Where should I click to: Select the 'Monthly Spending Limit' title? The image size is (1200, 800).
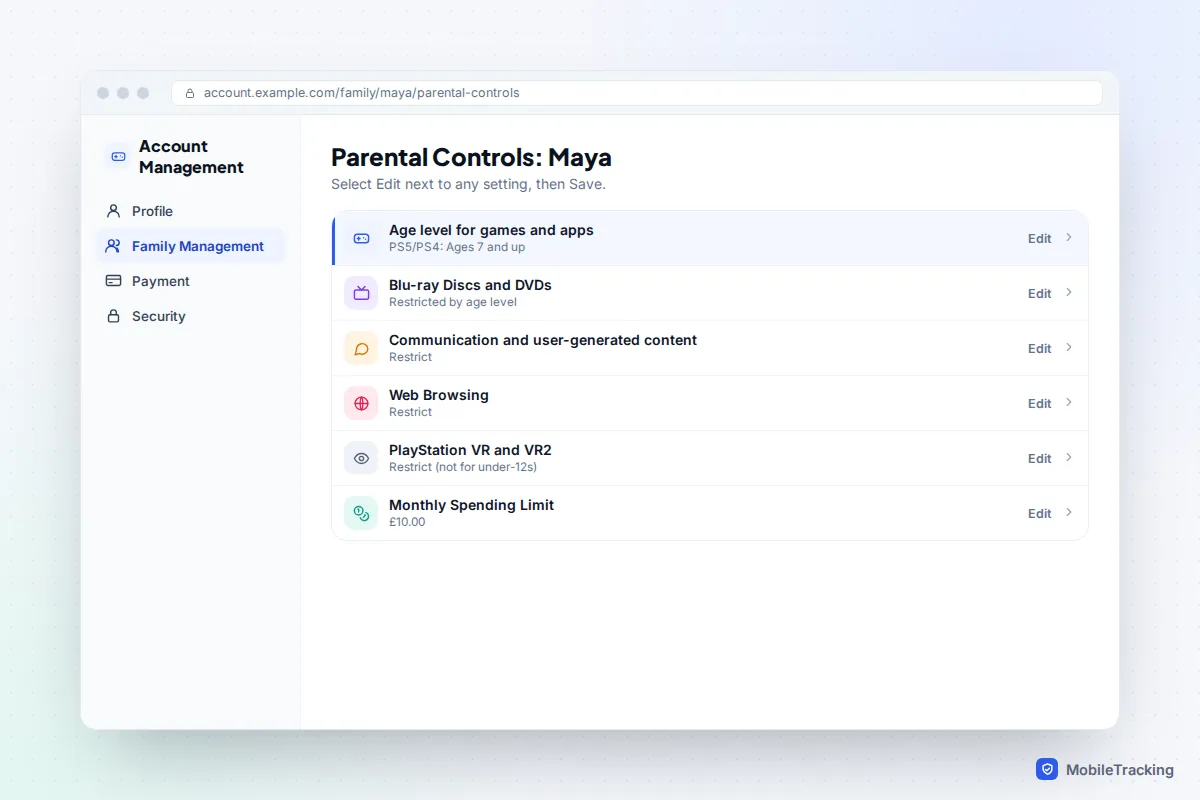click(x=471, y=505)
